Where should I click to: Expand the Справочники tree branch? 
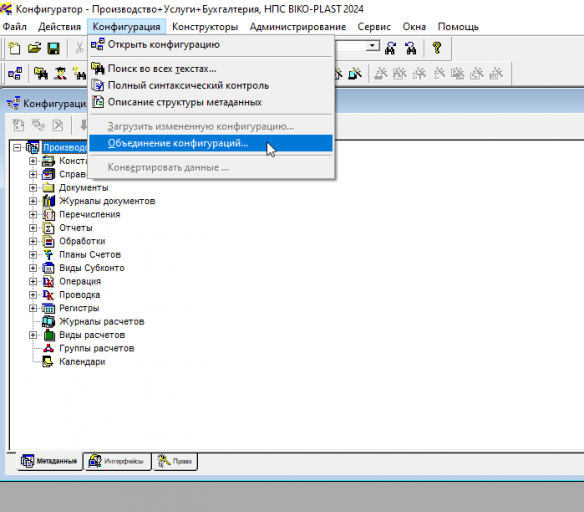(33, 174)
